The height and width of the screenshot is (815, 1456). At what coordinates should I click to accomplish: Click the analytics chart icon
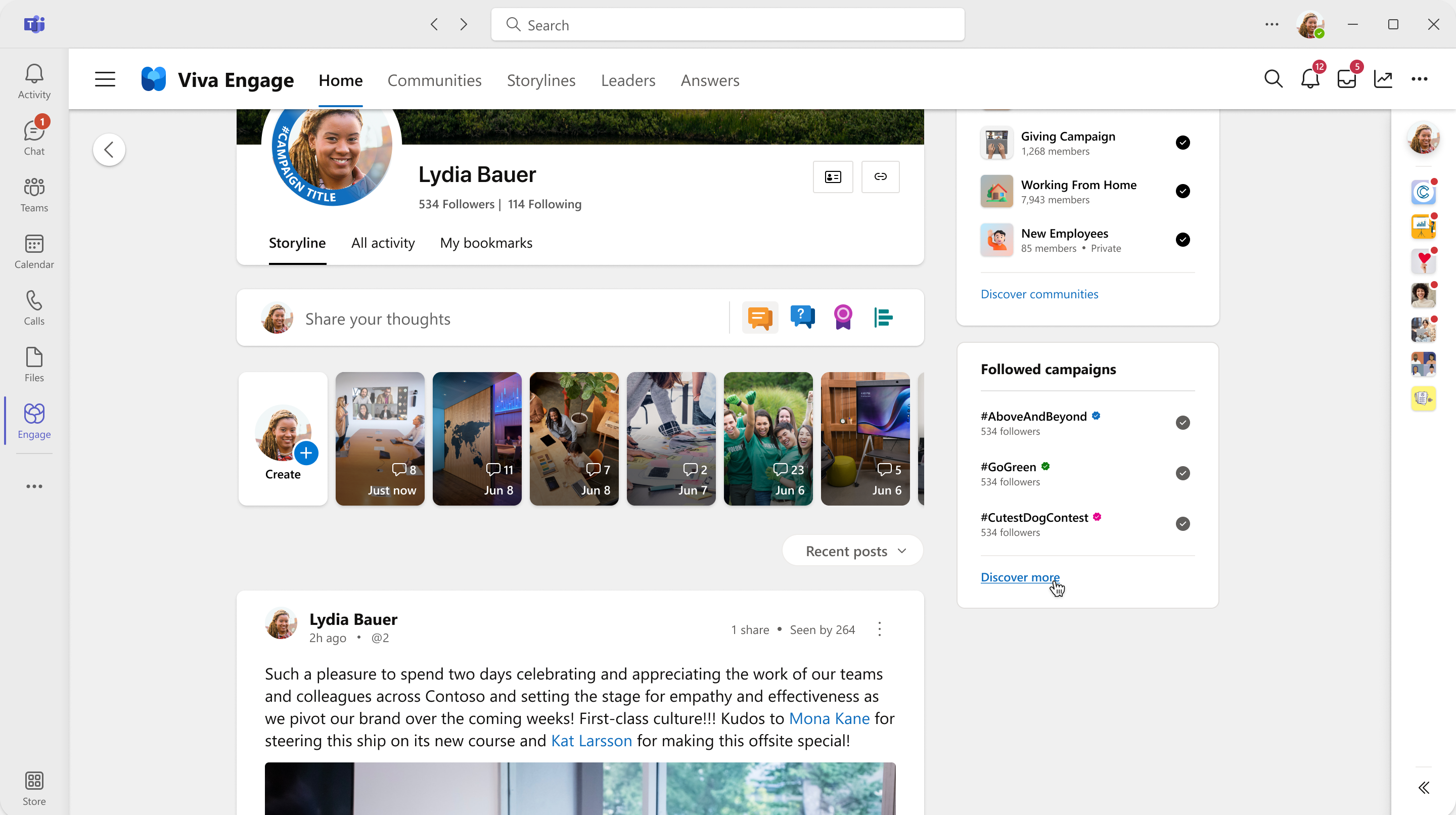point(1384,79)
